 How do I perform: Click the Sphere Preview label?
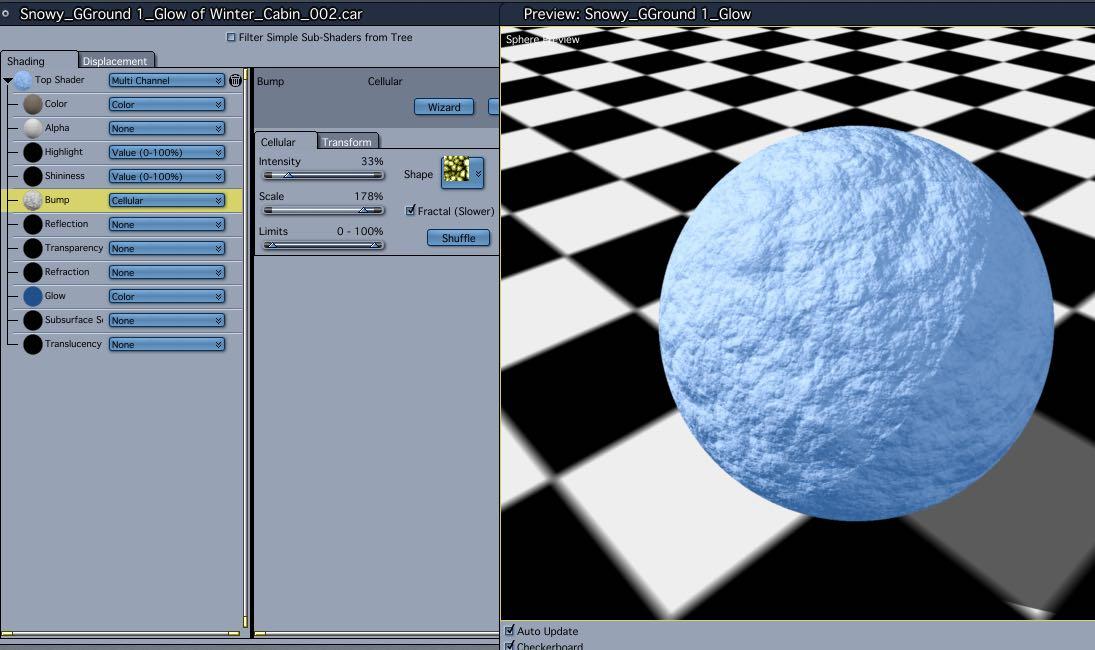click(x=543, y=39)
